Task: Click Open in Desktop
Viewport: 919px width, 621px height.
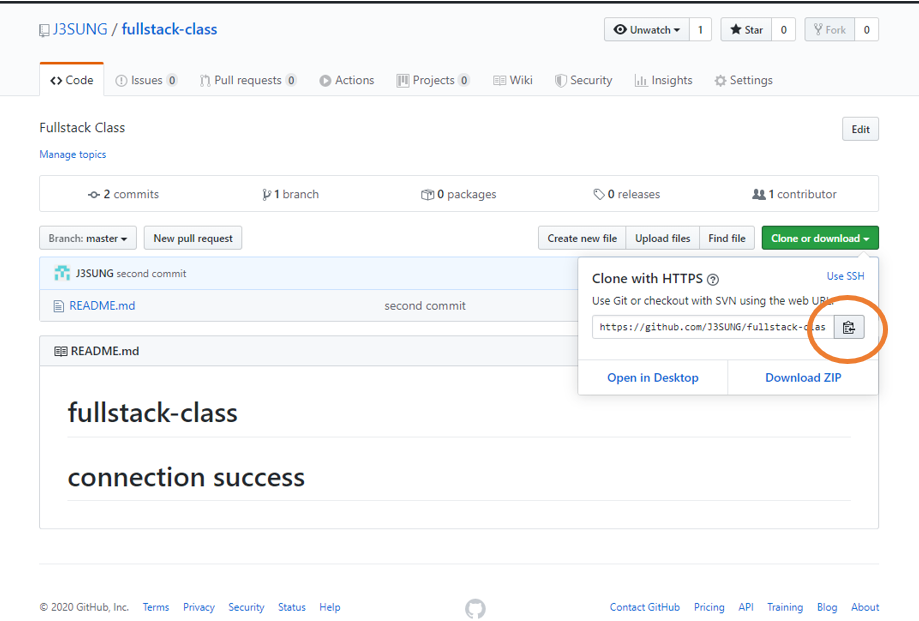Action: [x=653, y=378]
